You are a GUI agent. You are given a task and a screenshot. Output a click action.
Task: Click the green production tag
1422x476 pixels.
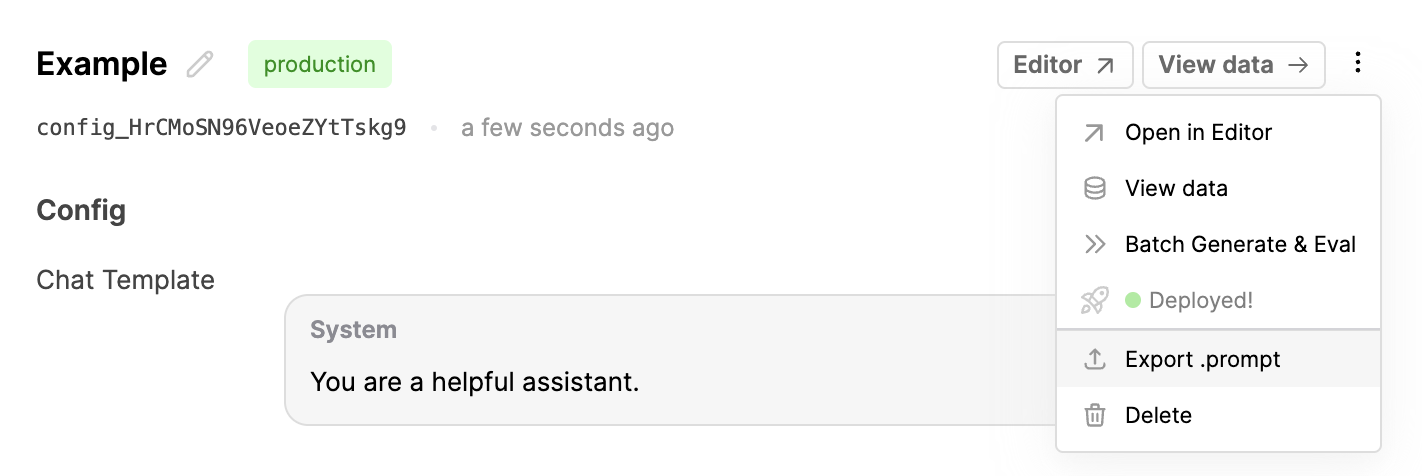click(320, 65)
